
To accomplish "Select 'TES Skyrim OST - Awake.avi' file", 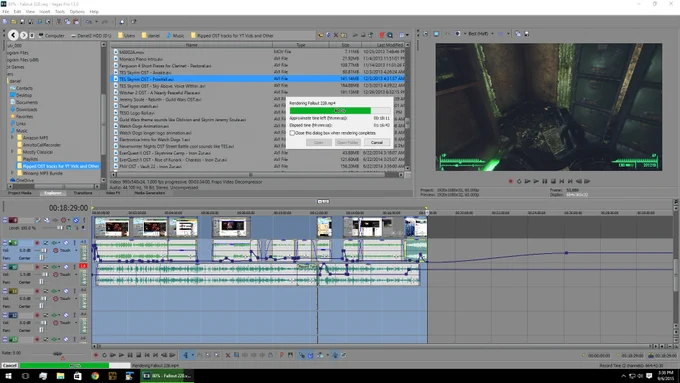I will 145,72.
